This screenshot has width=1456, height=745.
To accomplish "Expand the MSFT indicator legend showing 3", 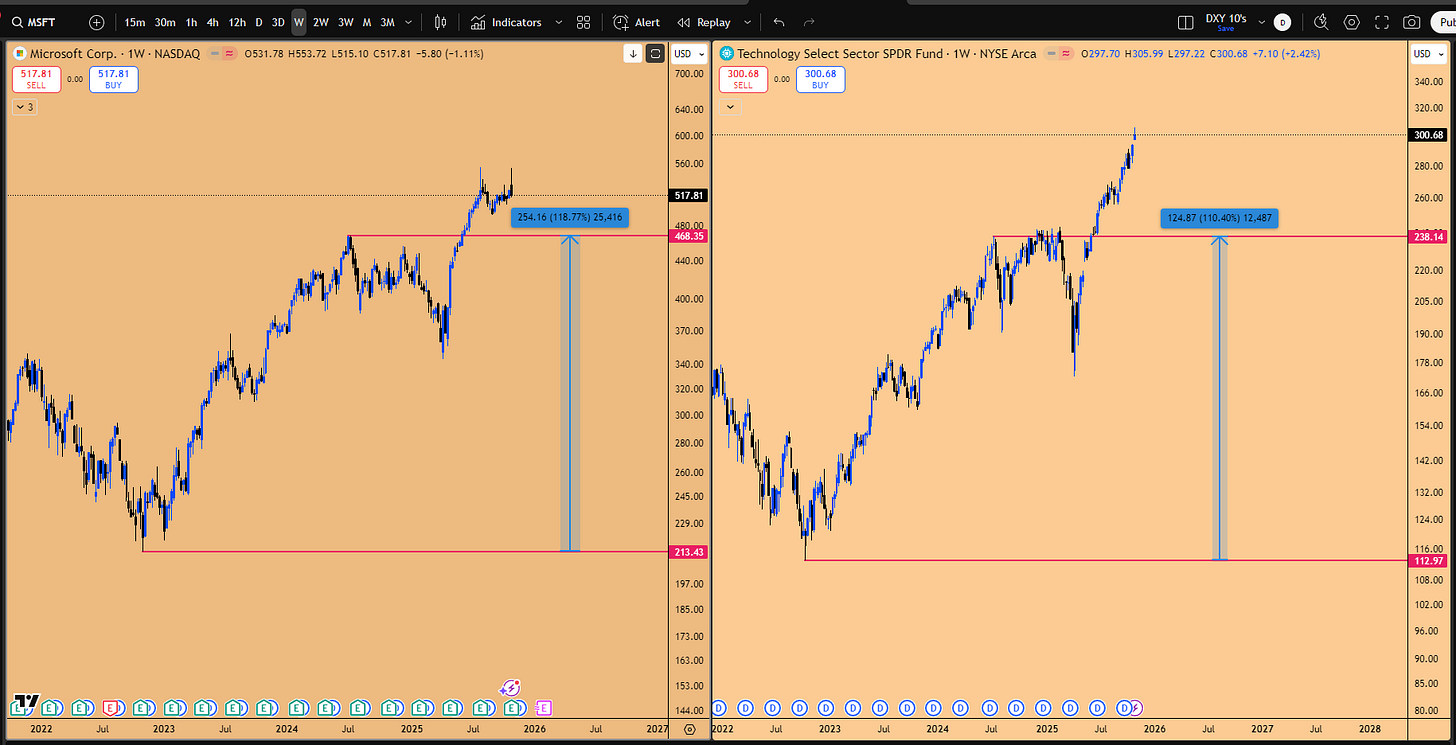I will click(x=24, y=106).
